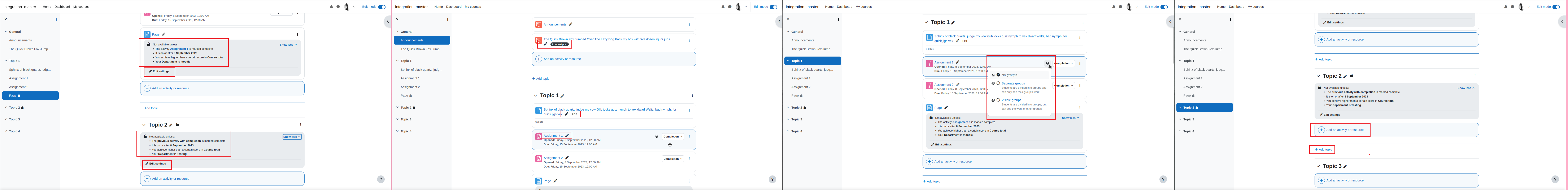The height and width of the screenshot is (190, 1568).
Task: Collapse Page restrictions Show less in first screenshot
Action: 288,45
